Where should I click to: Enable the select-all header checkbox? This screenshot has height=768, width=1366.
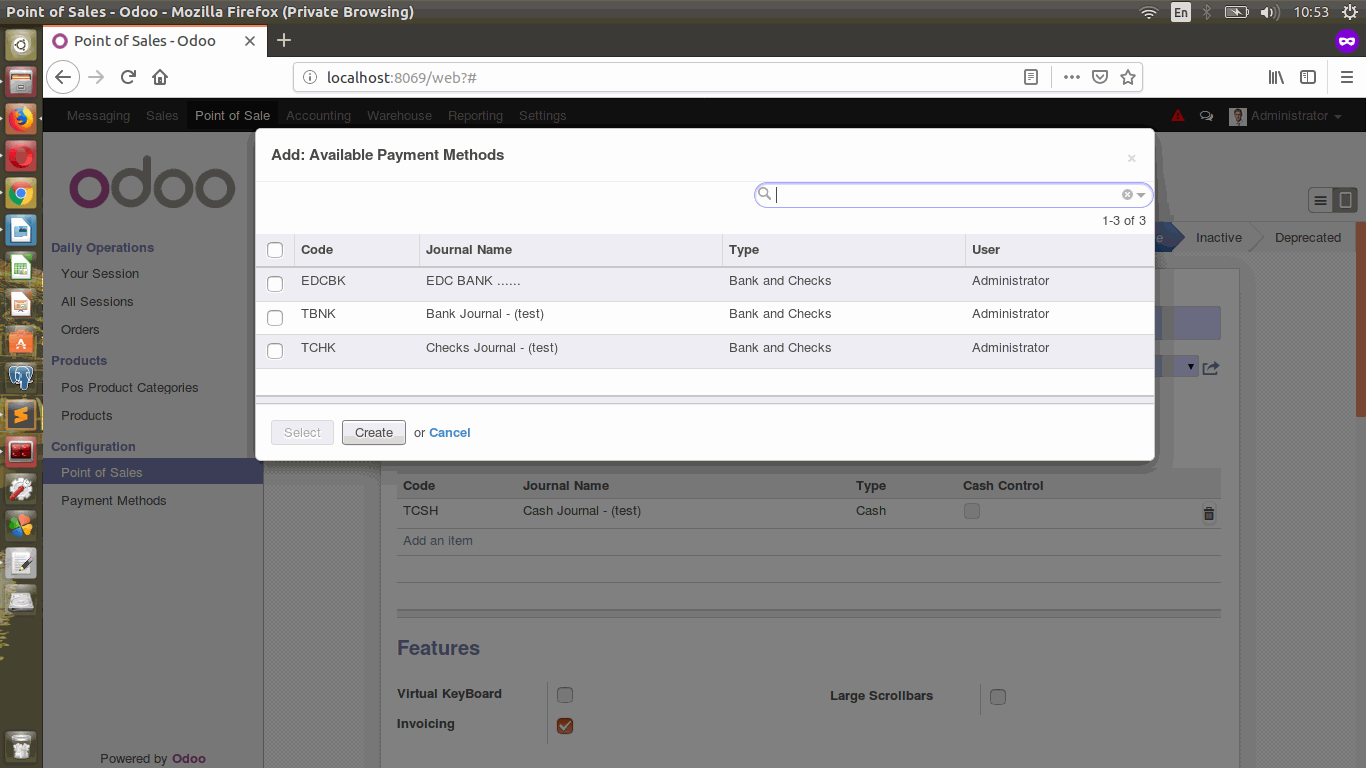[275, 250]
